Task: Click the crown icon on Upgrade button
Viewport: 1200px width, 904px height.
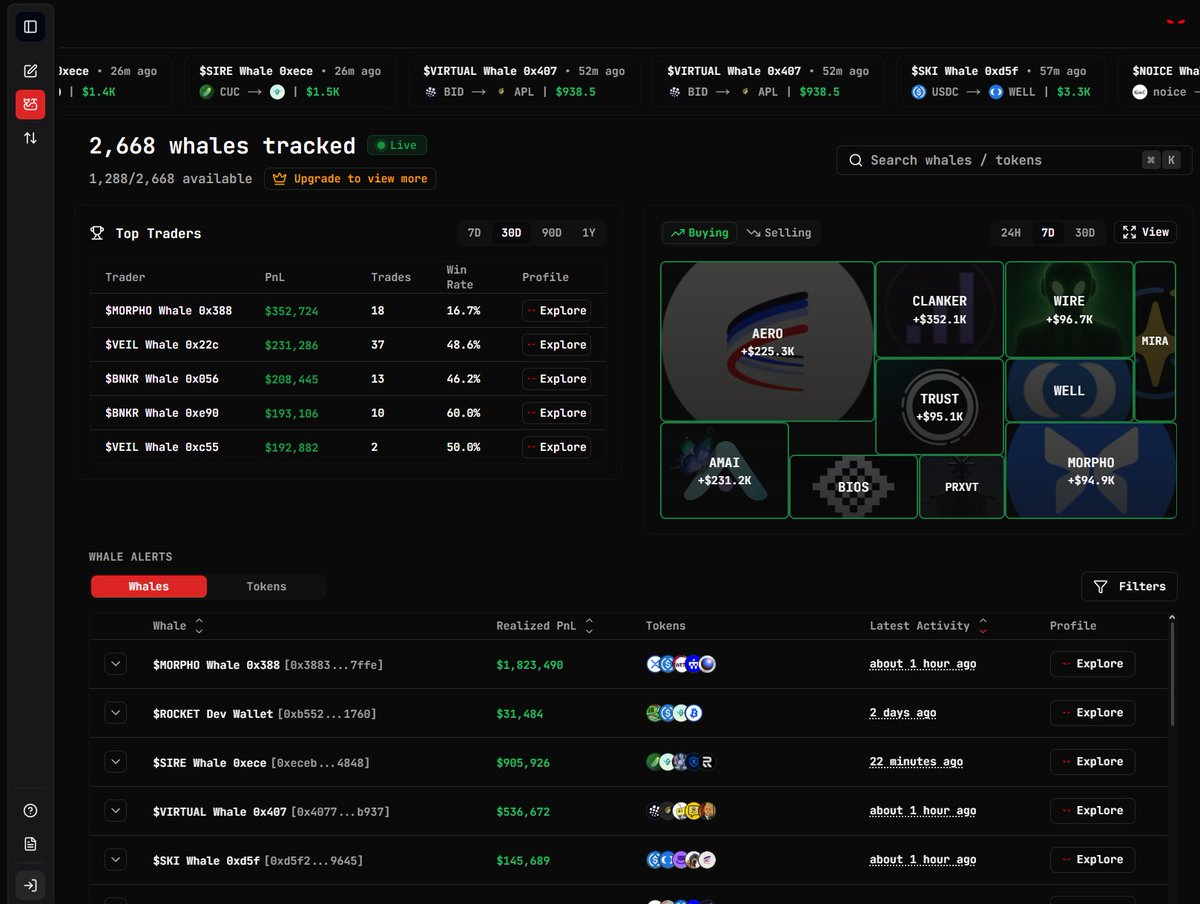Action: pos(280,179)
